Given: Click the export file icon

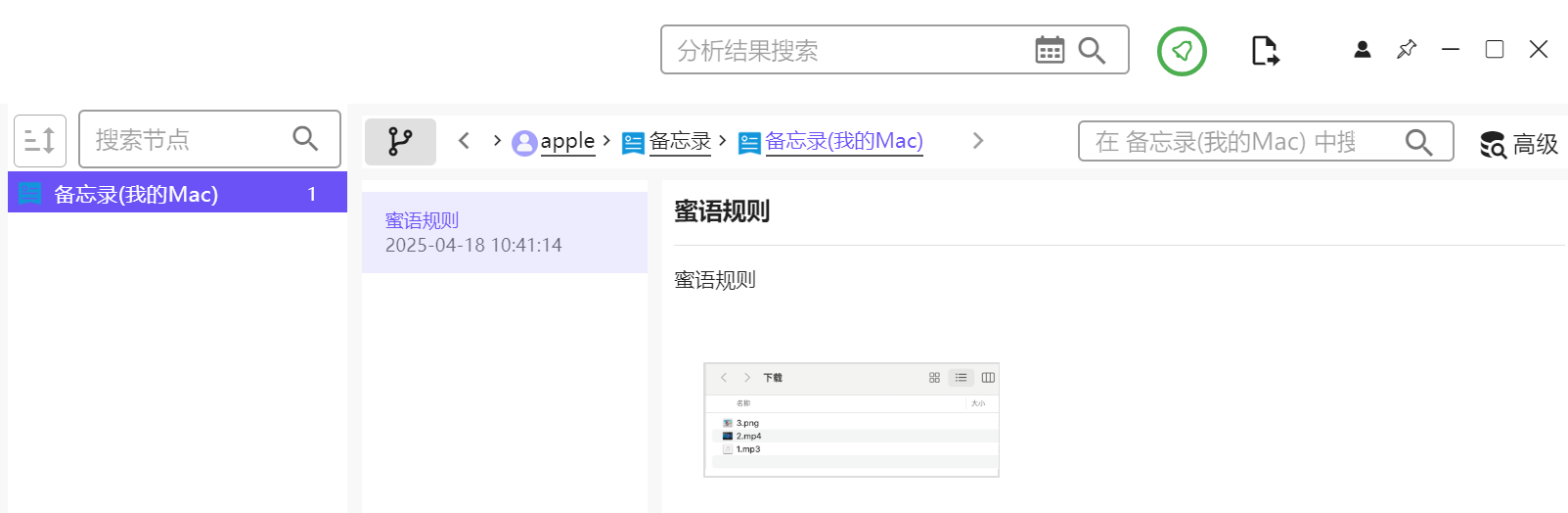Looking at the screenshot, I should pos(1265,51).
